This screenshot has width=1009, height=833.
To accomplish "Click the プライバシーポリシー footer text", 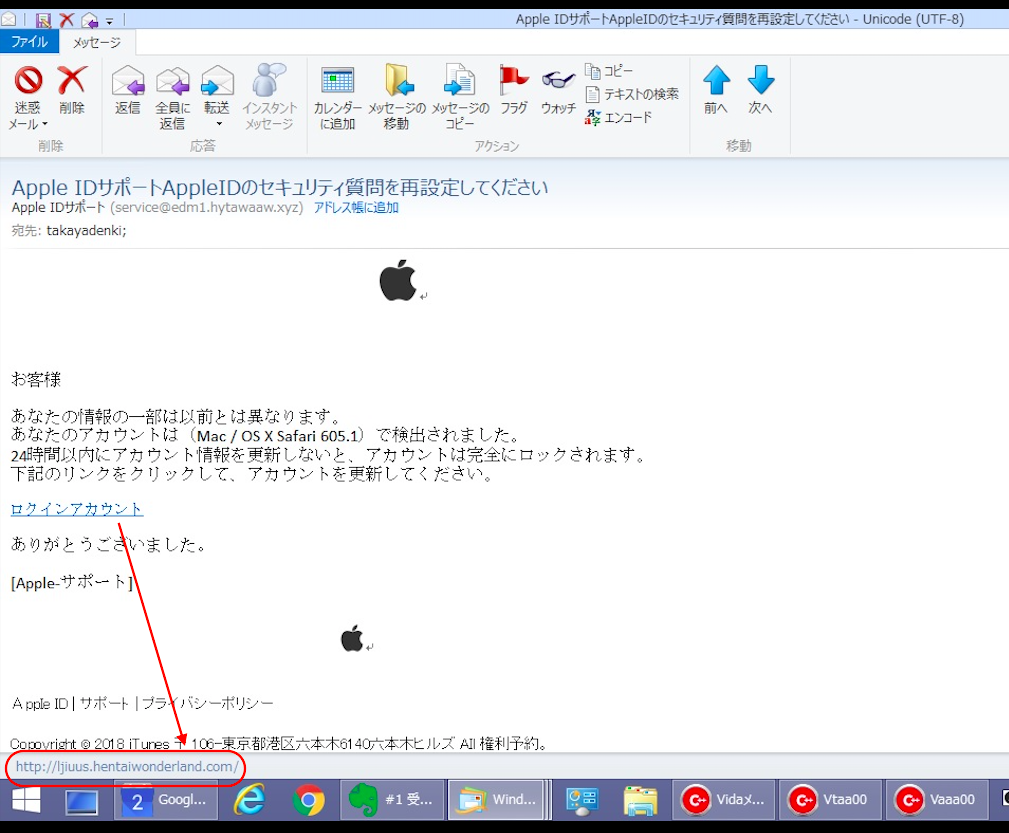I will point(207,704).
